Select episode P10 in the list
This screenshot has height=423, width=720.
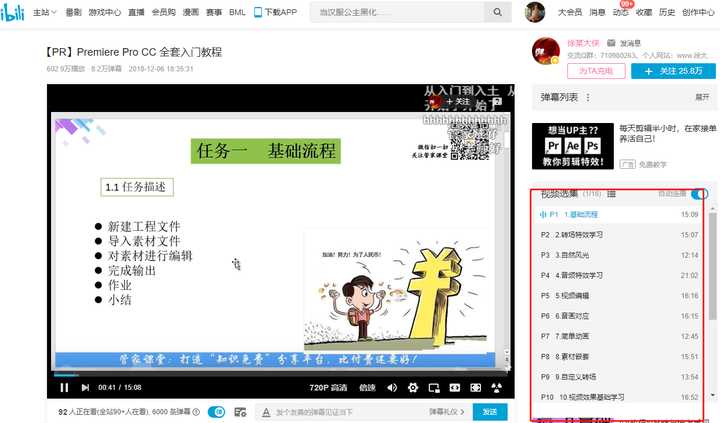620,397
